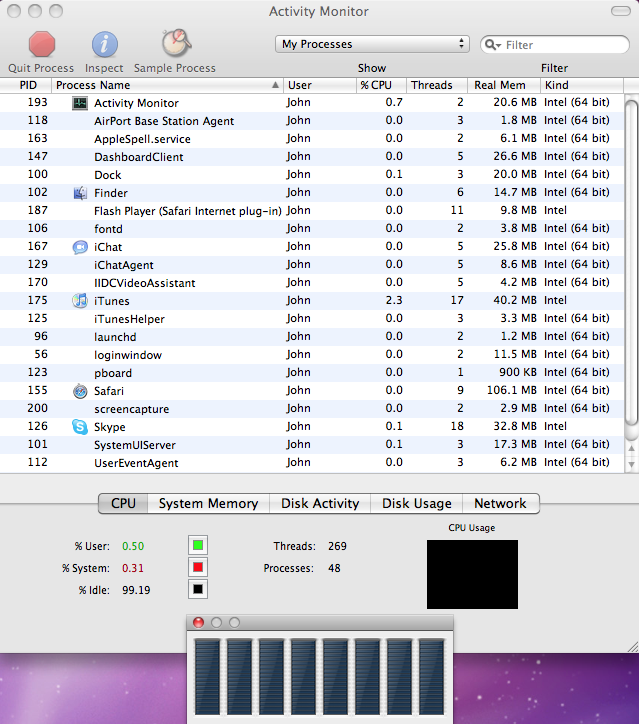Switch to the CPU tab
The width and height of the screenshot is (639, 724).
coord(123,503)
